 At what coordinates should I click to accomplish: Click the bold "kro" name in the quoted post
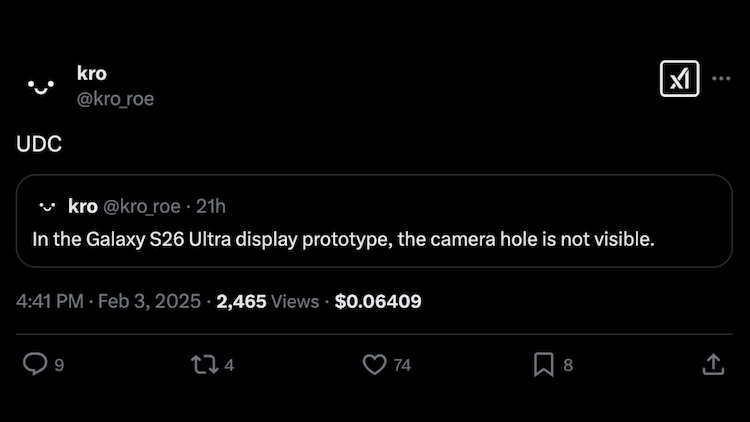(x=82, y=206)
